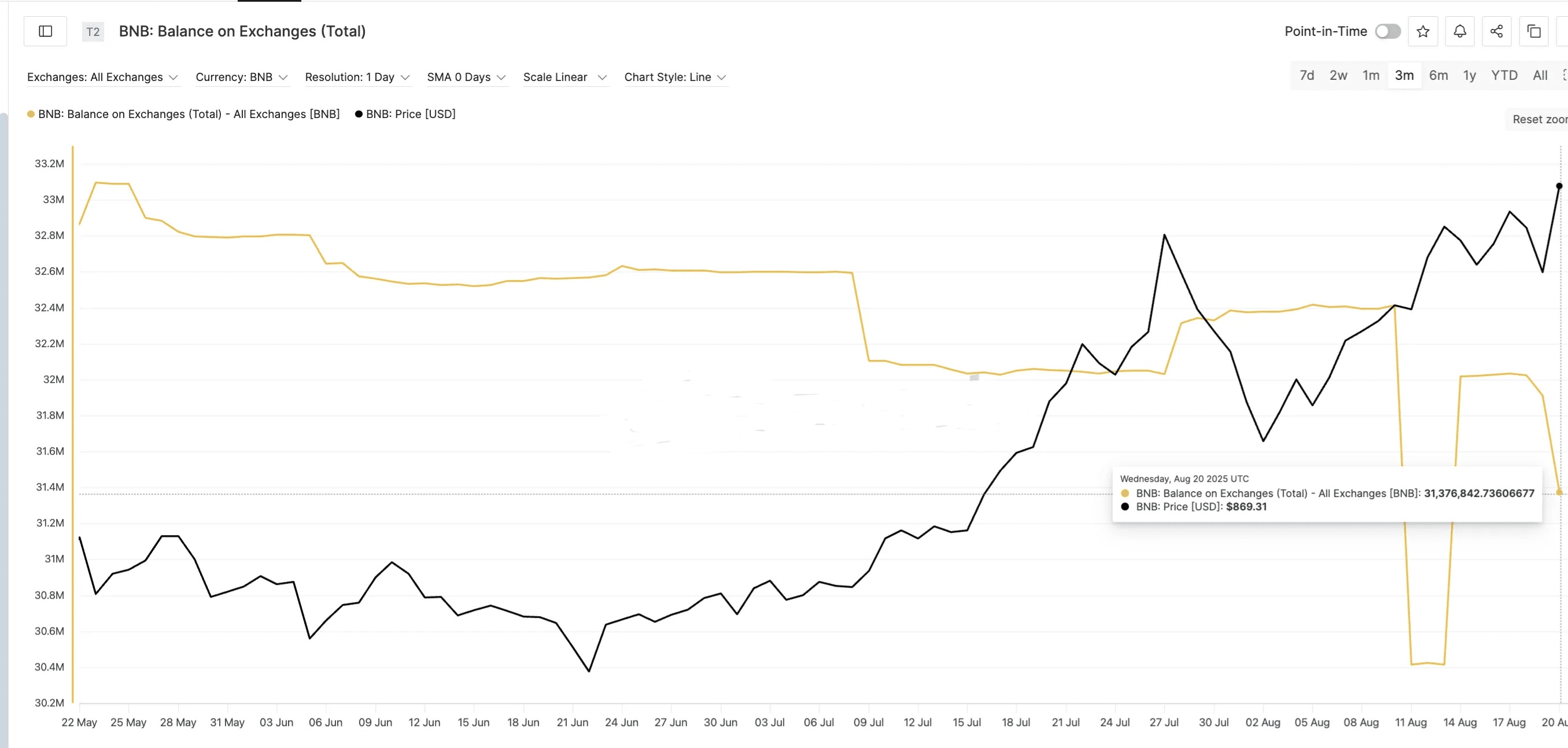Viewport: 1568px width, 748px height.
Task: Click the 33.2M y-axis label
Action: [x=49, y=163]
